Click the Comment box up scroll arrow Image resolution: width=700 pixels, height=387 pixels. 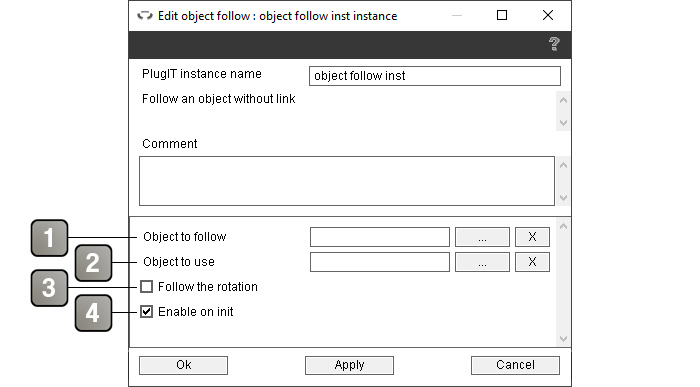click(x=563, y=165)
